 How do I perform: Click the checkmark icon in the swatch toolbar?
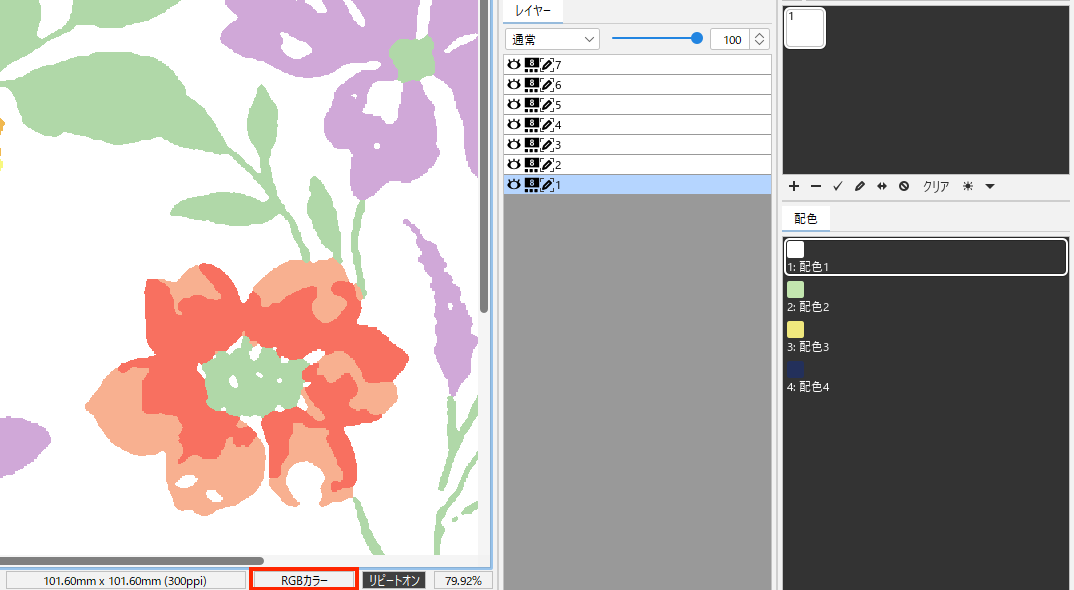pos(838,186)
